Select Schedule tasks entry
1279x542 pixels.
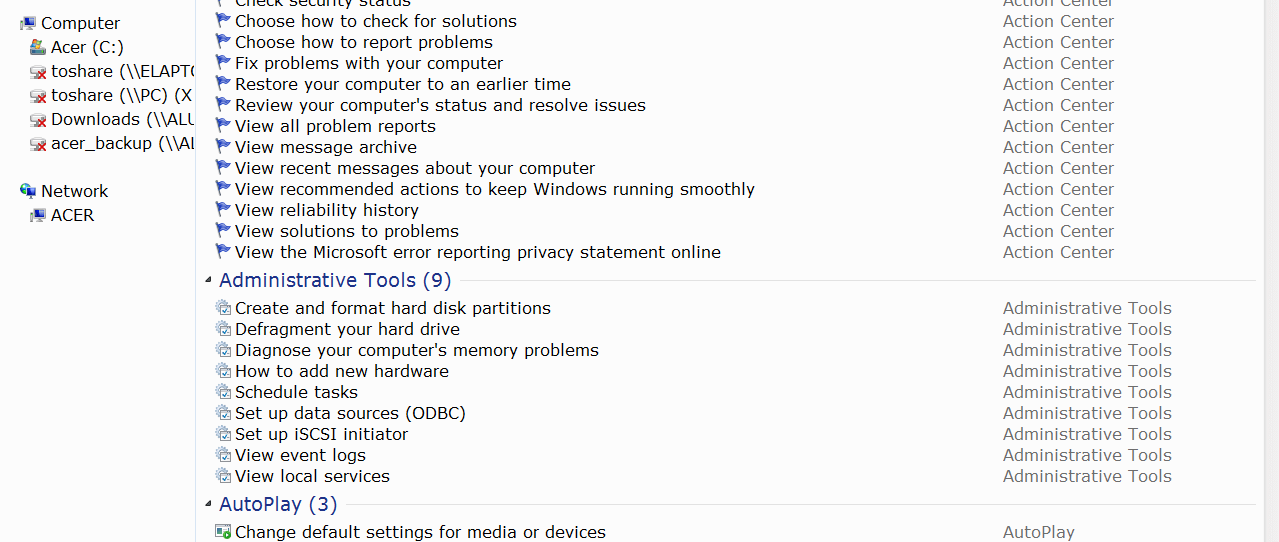(x=296, y=392)
